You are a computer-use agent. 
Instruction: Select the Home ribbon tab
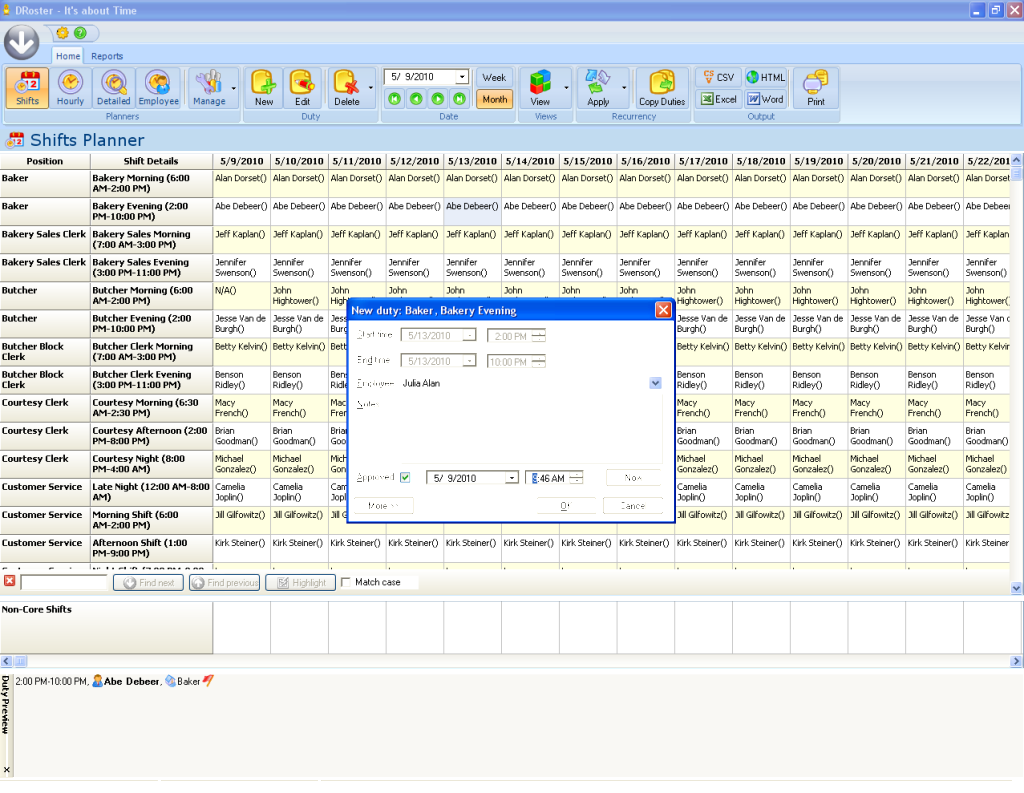pos(68,56)
